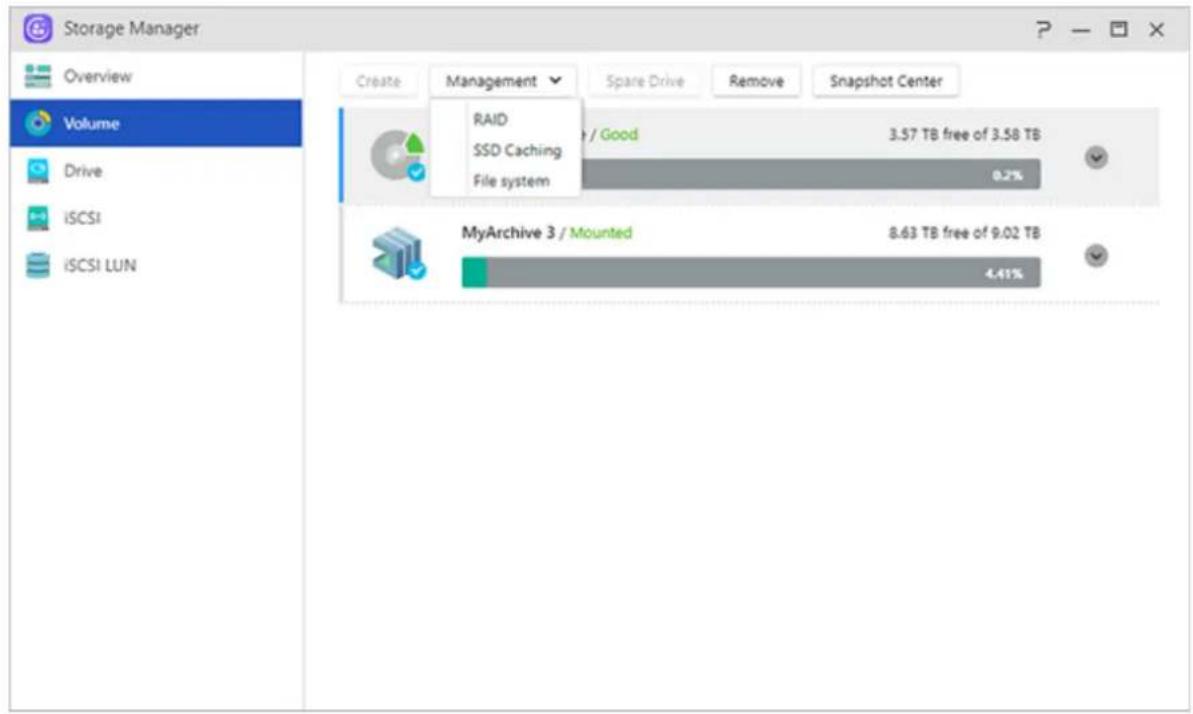Screen dimensions: 1193x714
Task: Select the MyArchive 3 volume name
Action: (x=507, y=233)
